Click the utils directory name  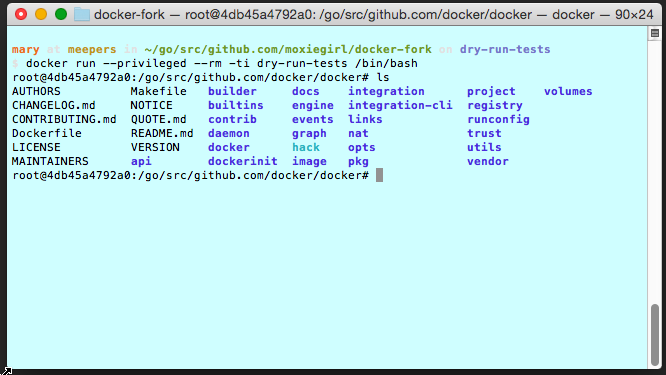[484, 147]
